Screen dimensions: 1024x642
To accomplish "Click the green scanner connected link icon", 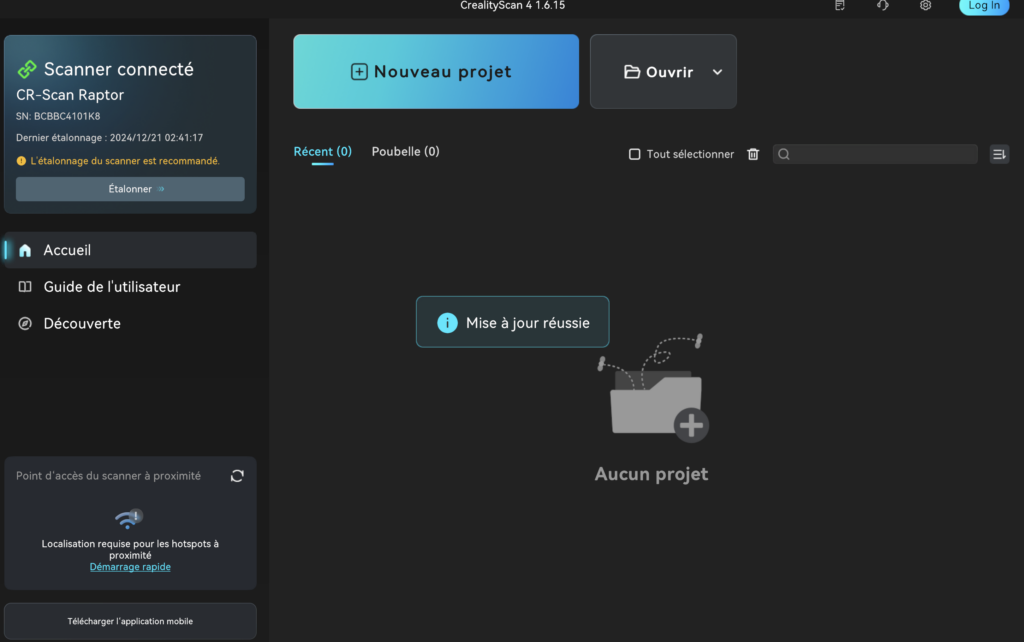I will [x=27, y=69].
